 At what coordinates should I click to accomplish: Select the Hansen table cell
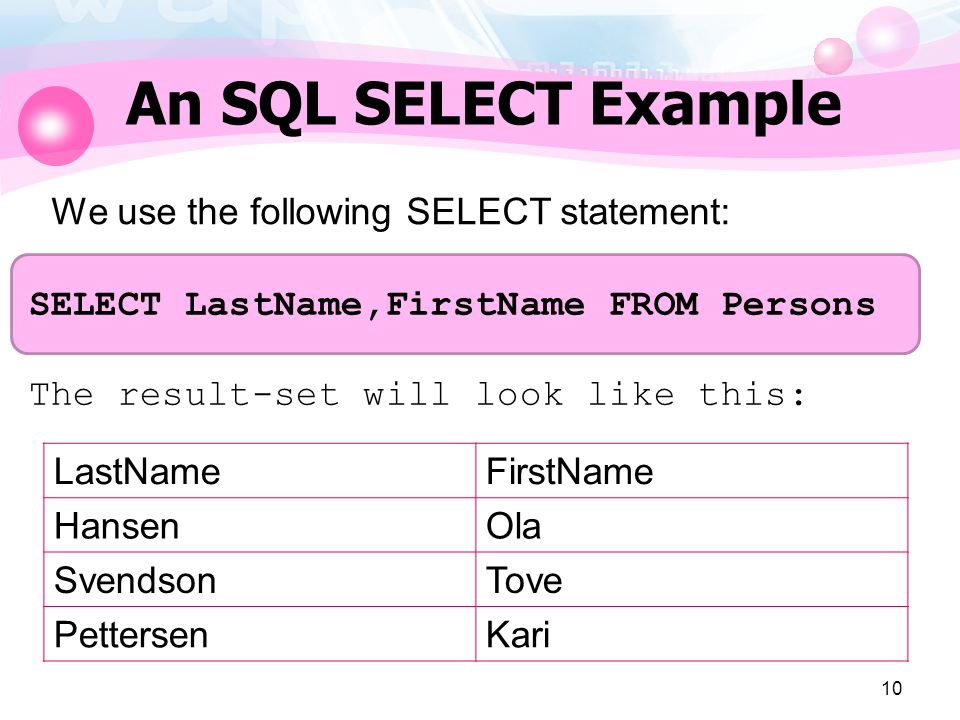(260, 525)
